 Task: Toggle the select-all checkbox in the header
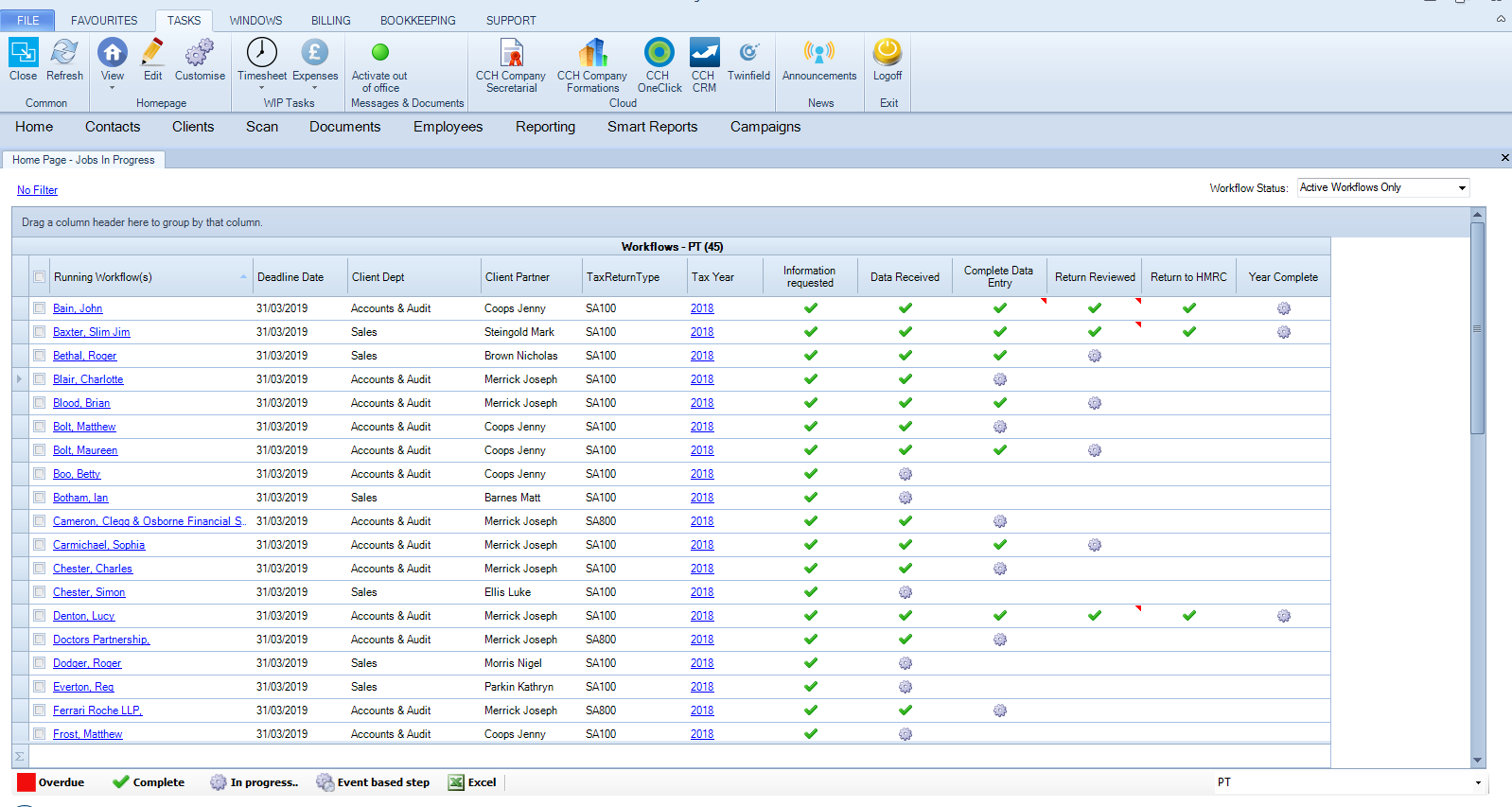coord(39,277)
